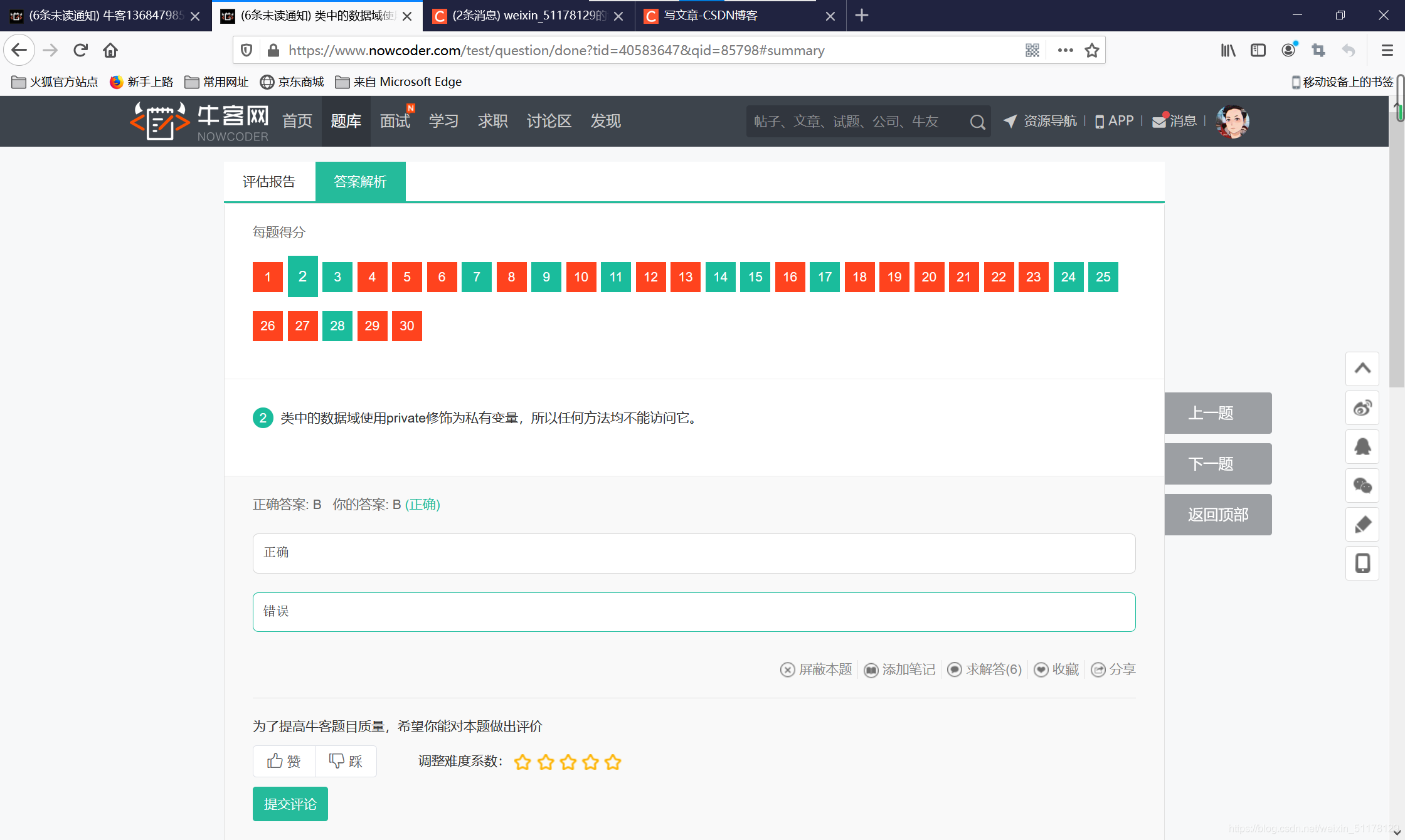The width and height of the screenshot is (1405, 840).
Task: Open 消息 messages in the header
Action: [1174, 121]
